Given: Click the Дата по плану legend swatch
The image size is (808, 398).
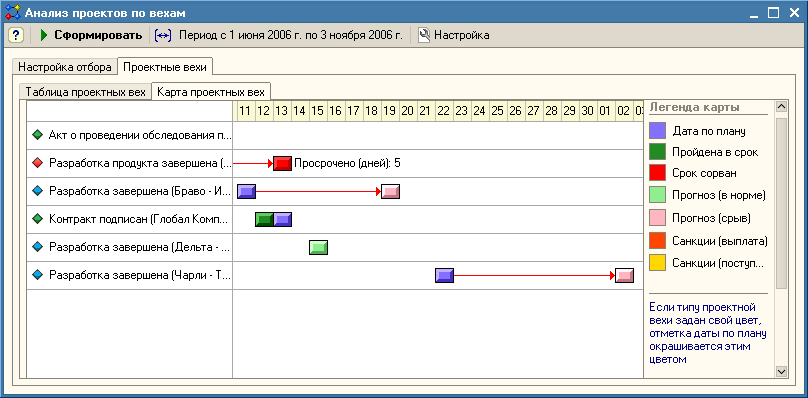Looking at the screenshot, I should (x=657, y=131).
